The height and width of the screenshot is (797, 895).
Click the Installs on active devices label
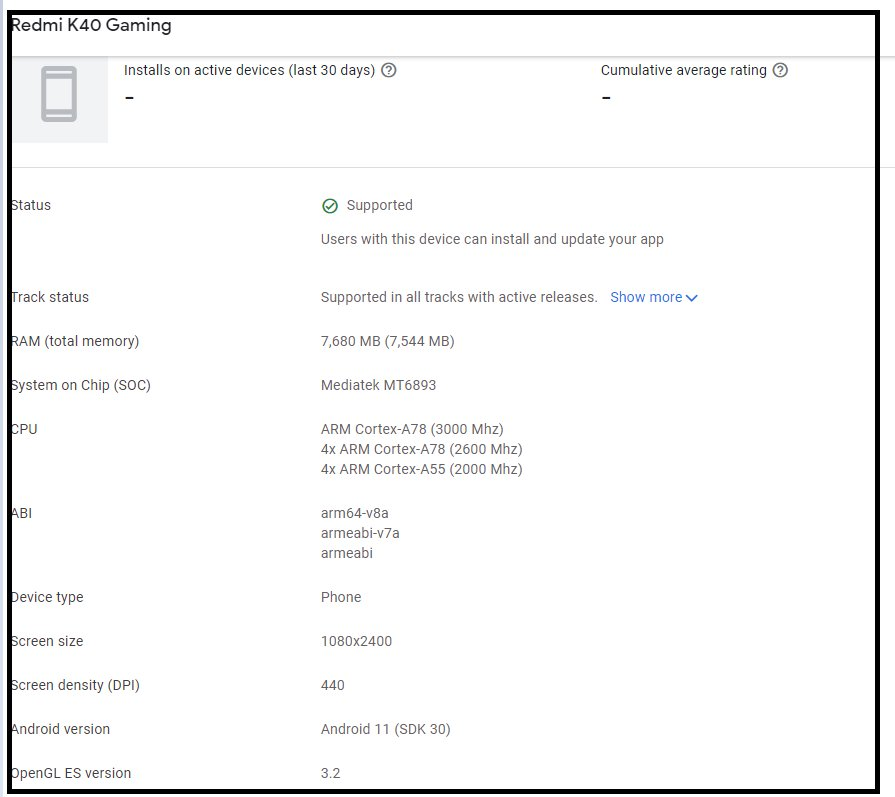[249, 70]
